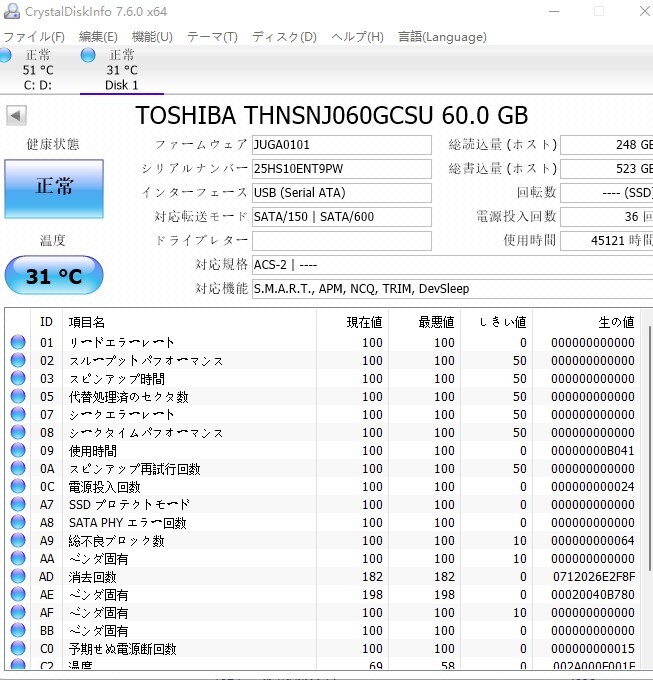
Task: Click the status circle icon for Disk 1
Action: tap(88, 55)
